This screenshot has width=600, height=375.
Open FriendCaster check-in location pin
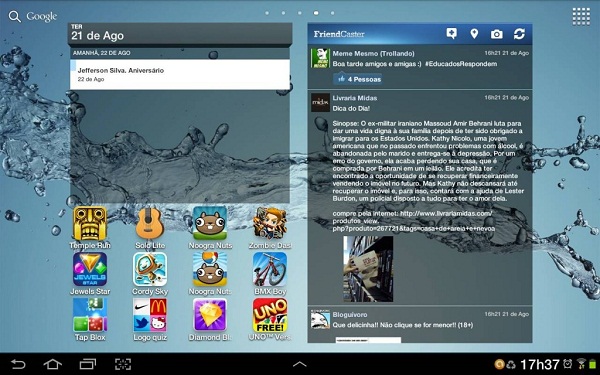point(474,34)
